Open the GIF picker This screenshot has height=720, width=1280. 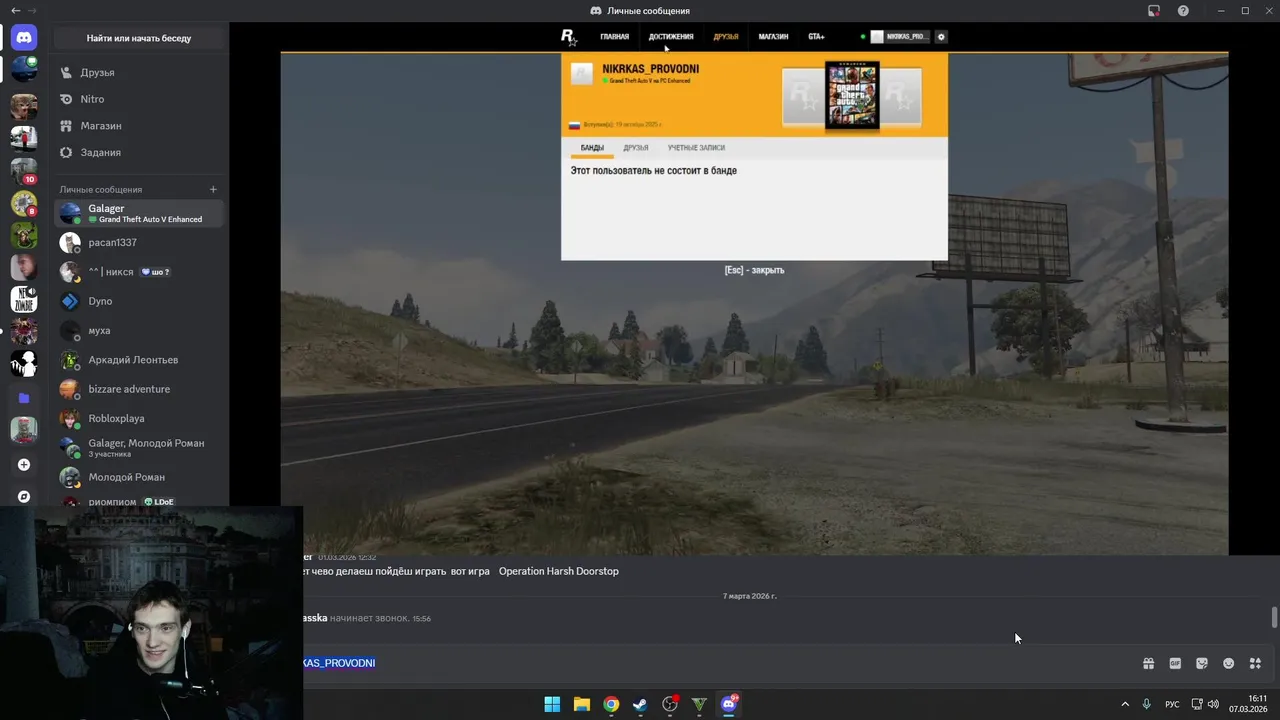1175,663
